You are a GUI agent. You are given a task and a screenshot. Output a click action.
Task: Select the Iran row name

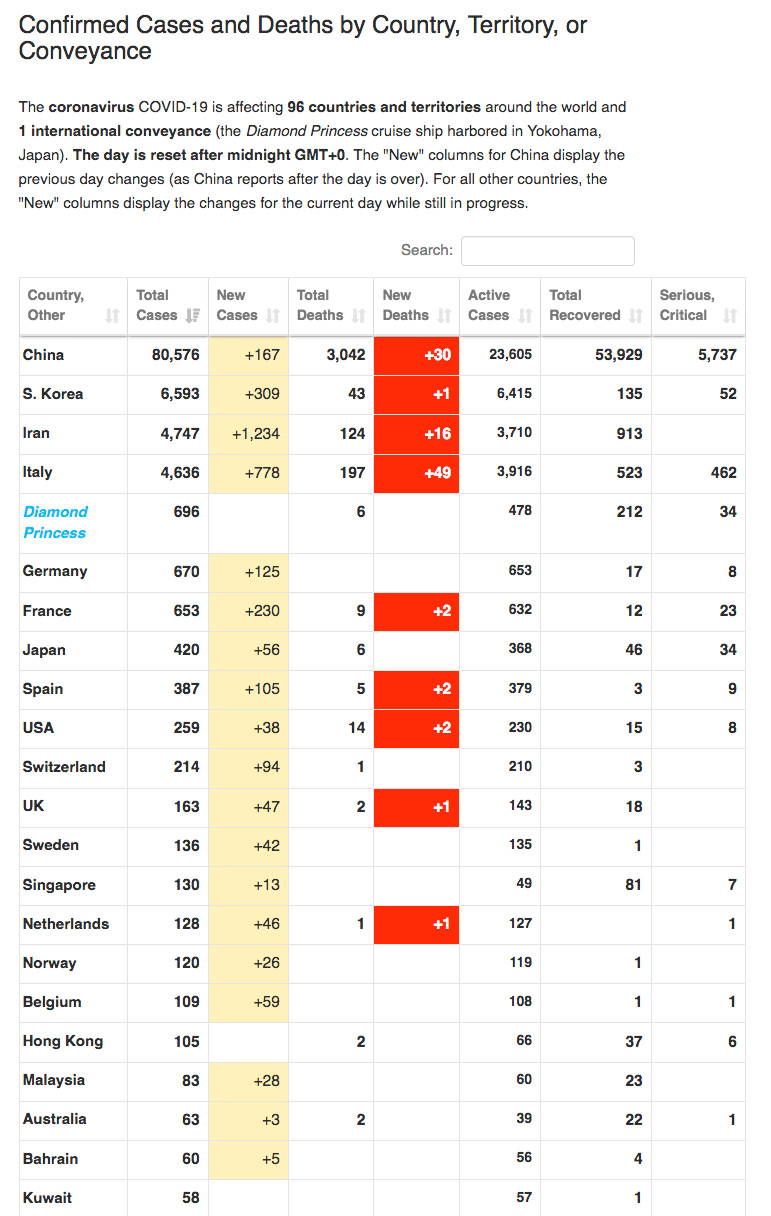36,433
